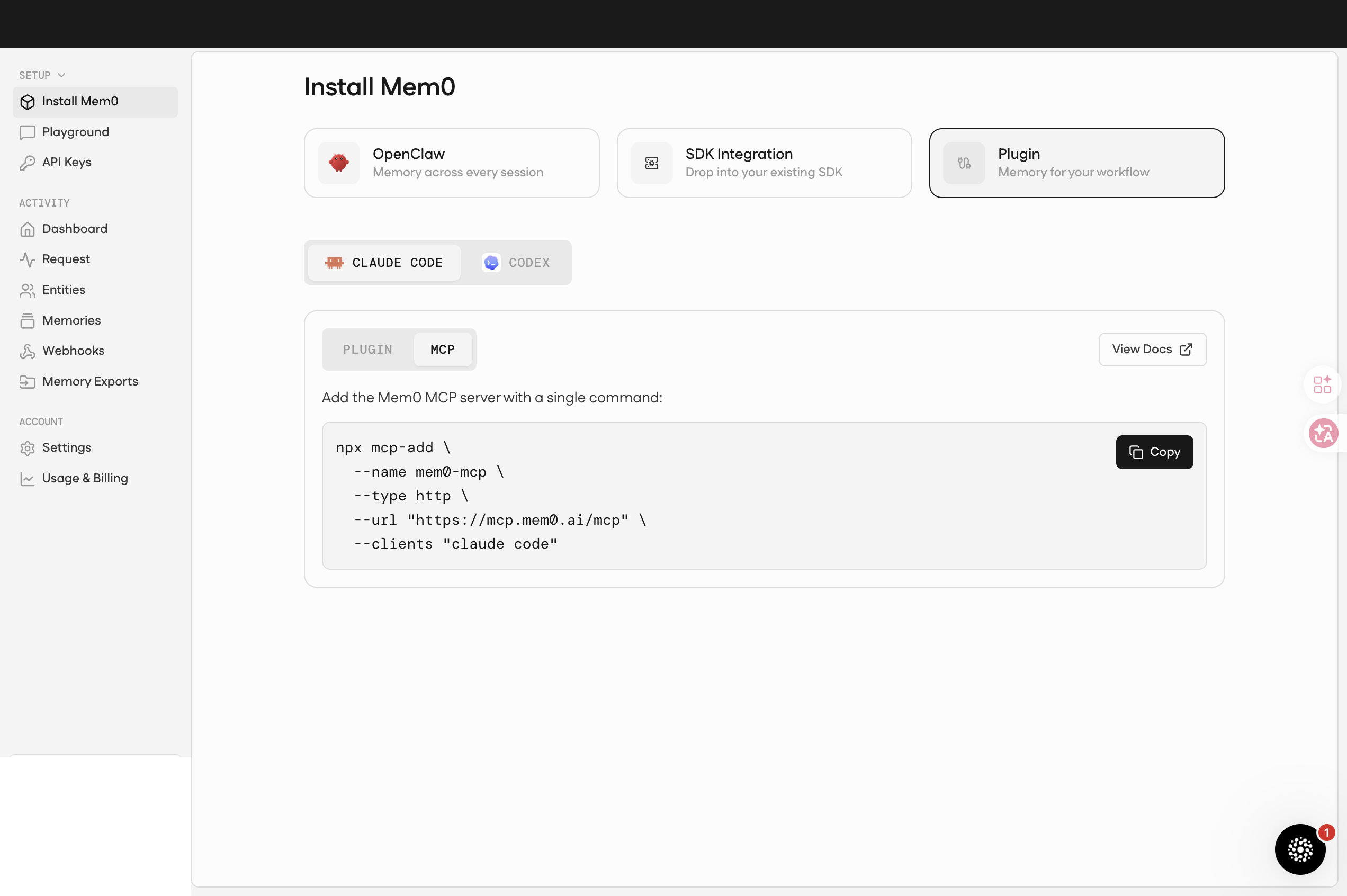Screen dimensions: 1347x896
Task: Switch to the CLAUDE CODE tab
Action: click(x=384, y=263)
